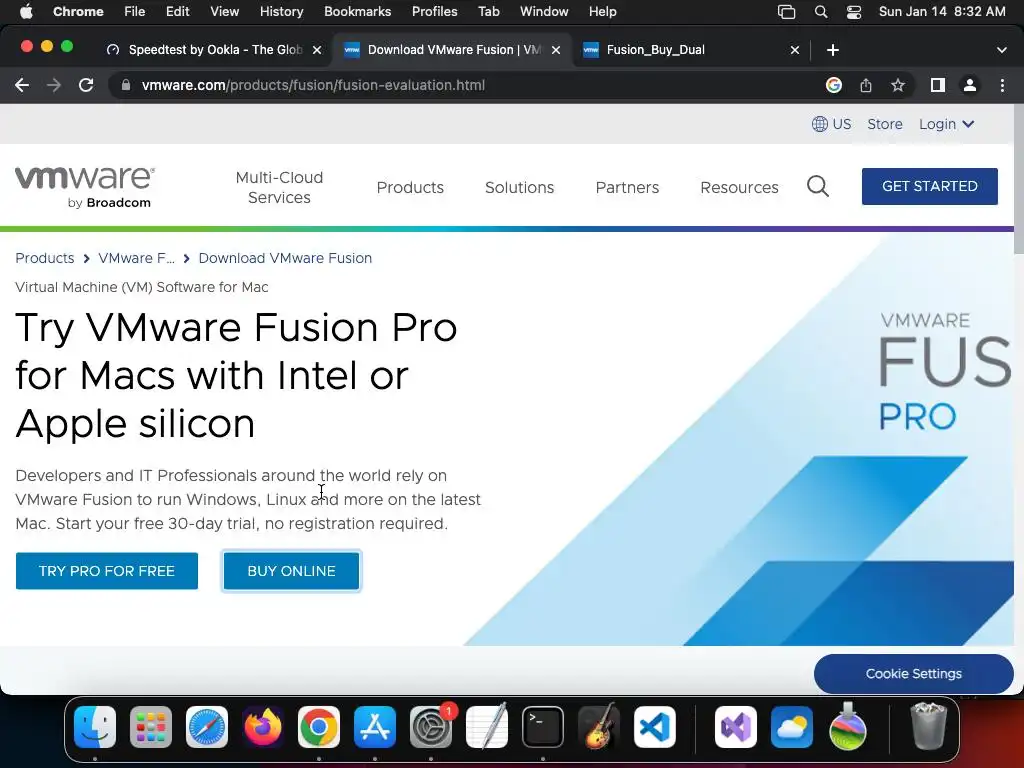Open Finder from the Dock
The width and height of the screenshot is (1024, 768).
pos(95,727)
